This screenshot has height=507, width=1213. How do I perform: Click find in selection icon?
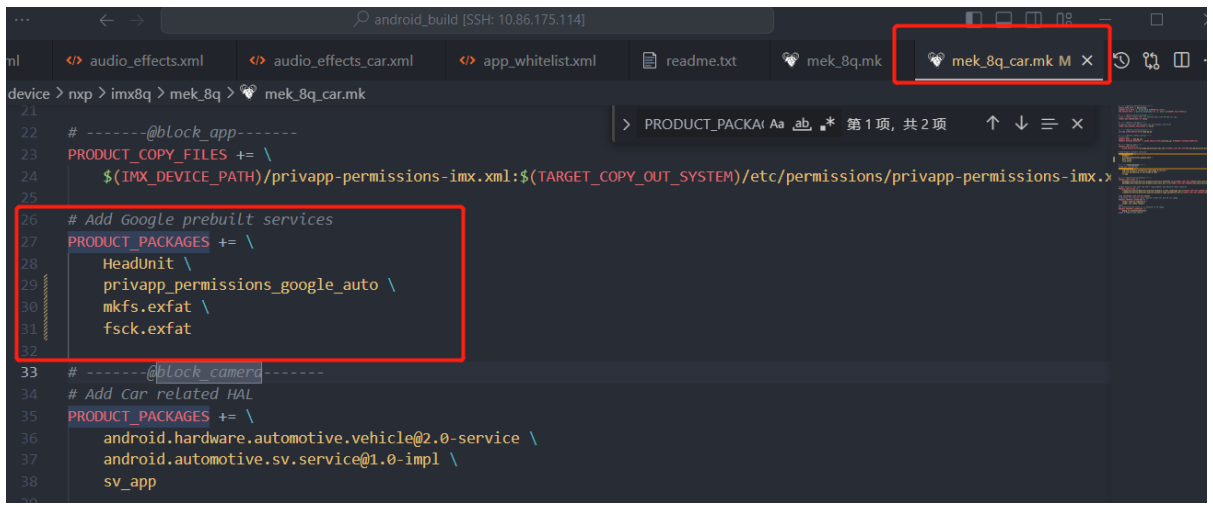click(x=1049, y=124)
